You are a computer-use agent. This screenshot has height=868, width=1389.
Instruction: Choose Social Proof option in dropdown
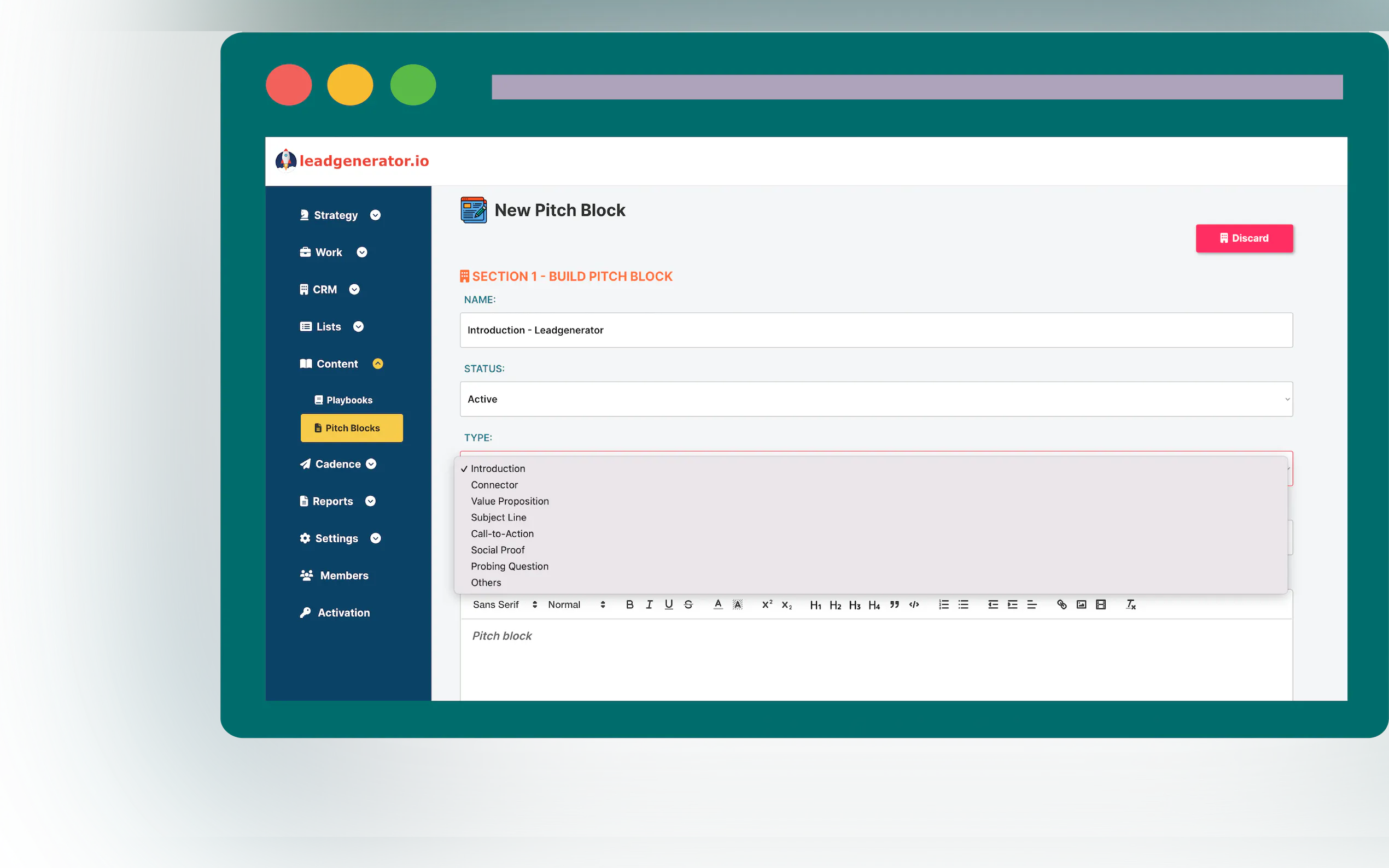pos(497,550)
